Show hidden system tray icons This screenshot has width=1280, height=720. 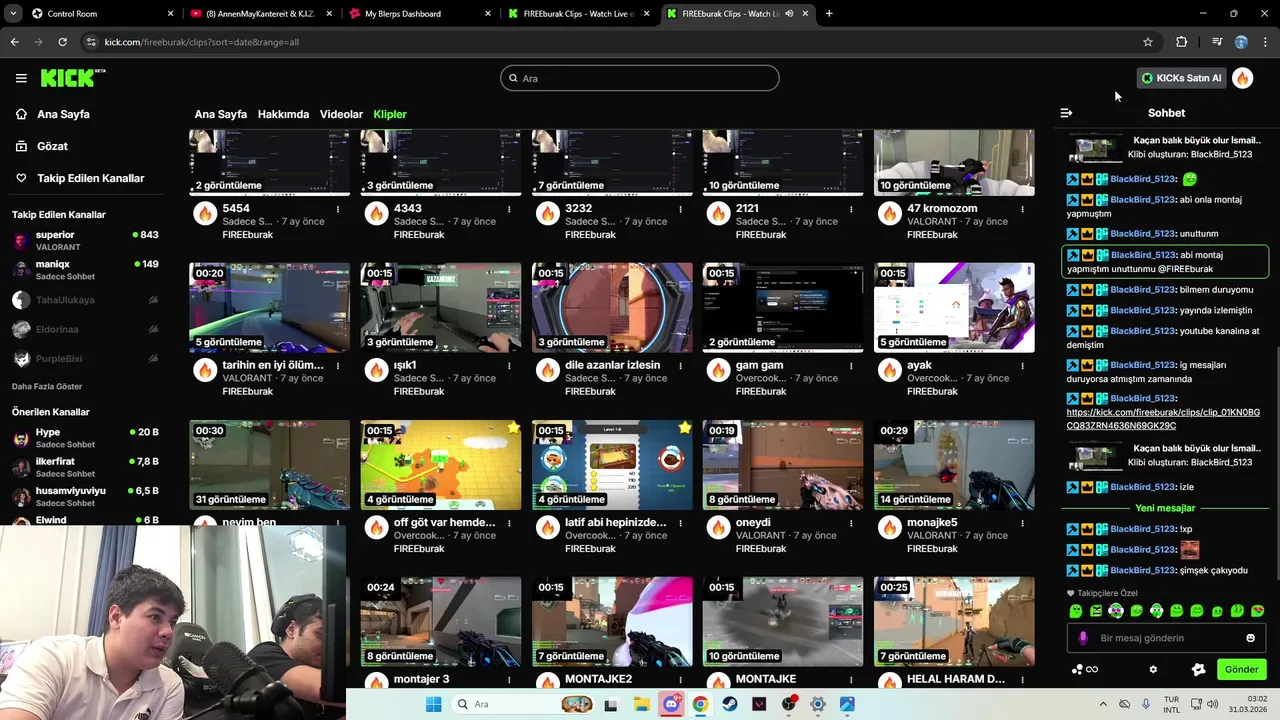click(1103, 704)
